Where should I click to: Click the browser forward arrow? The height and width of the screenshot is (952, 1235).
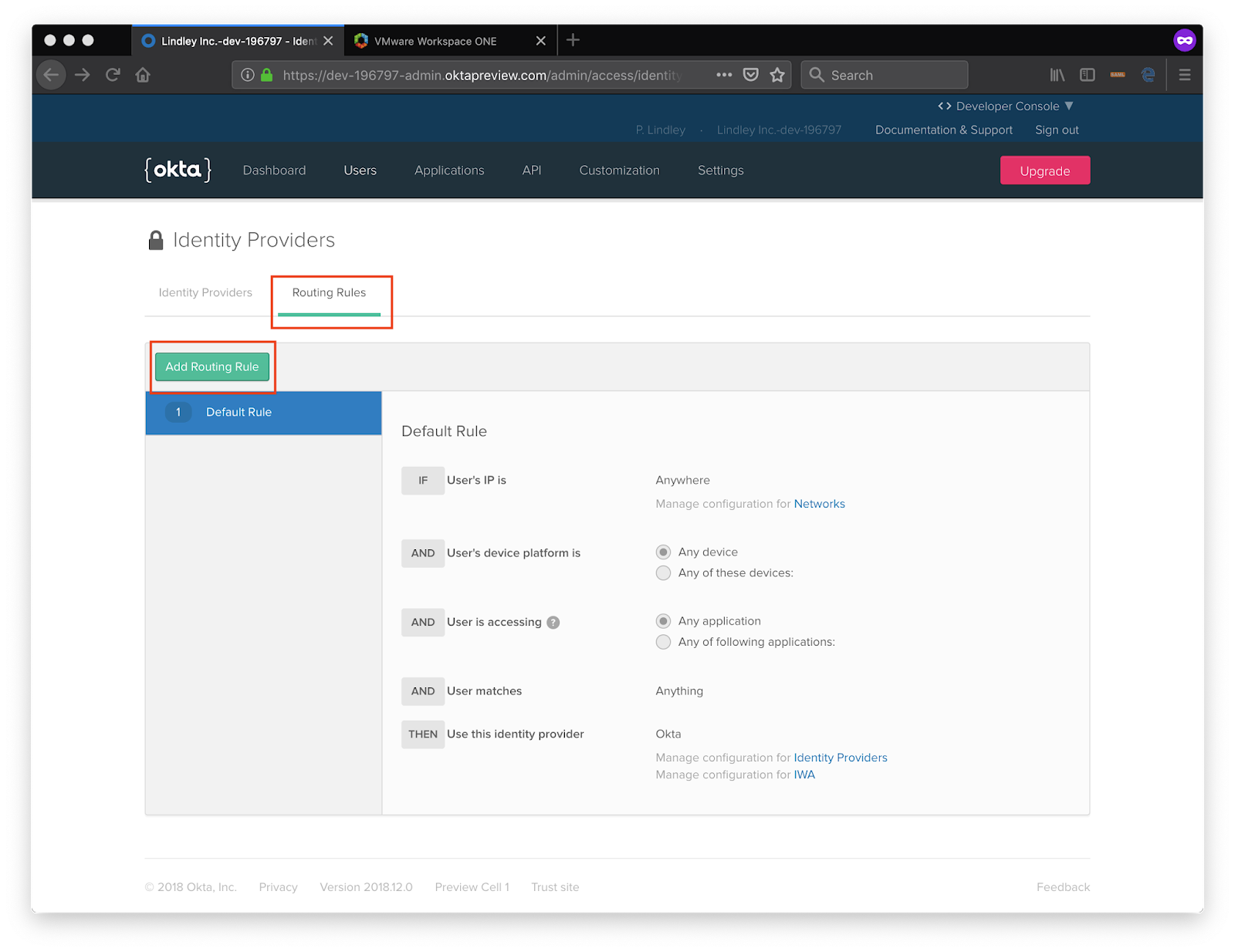click(83, 75)
